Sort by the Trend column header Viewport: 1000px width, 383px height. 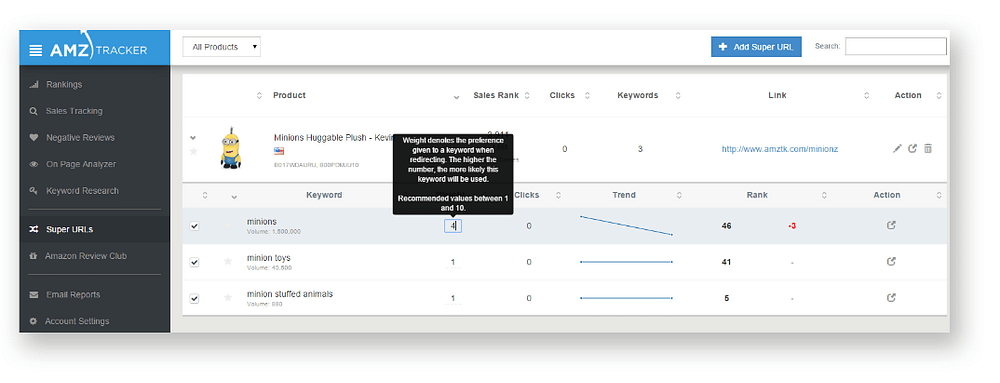[x=624, y=195]
